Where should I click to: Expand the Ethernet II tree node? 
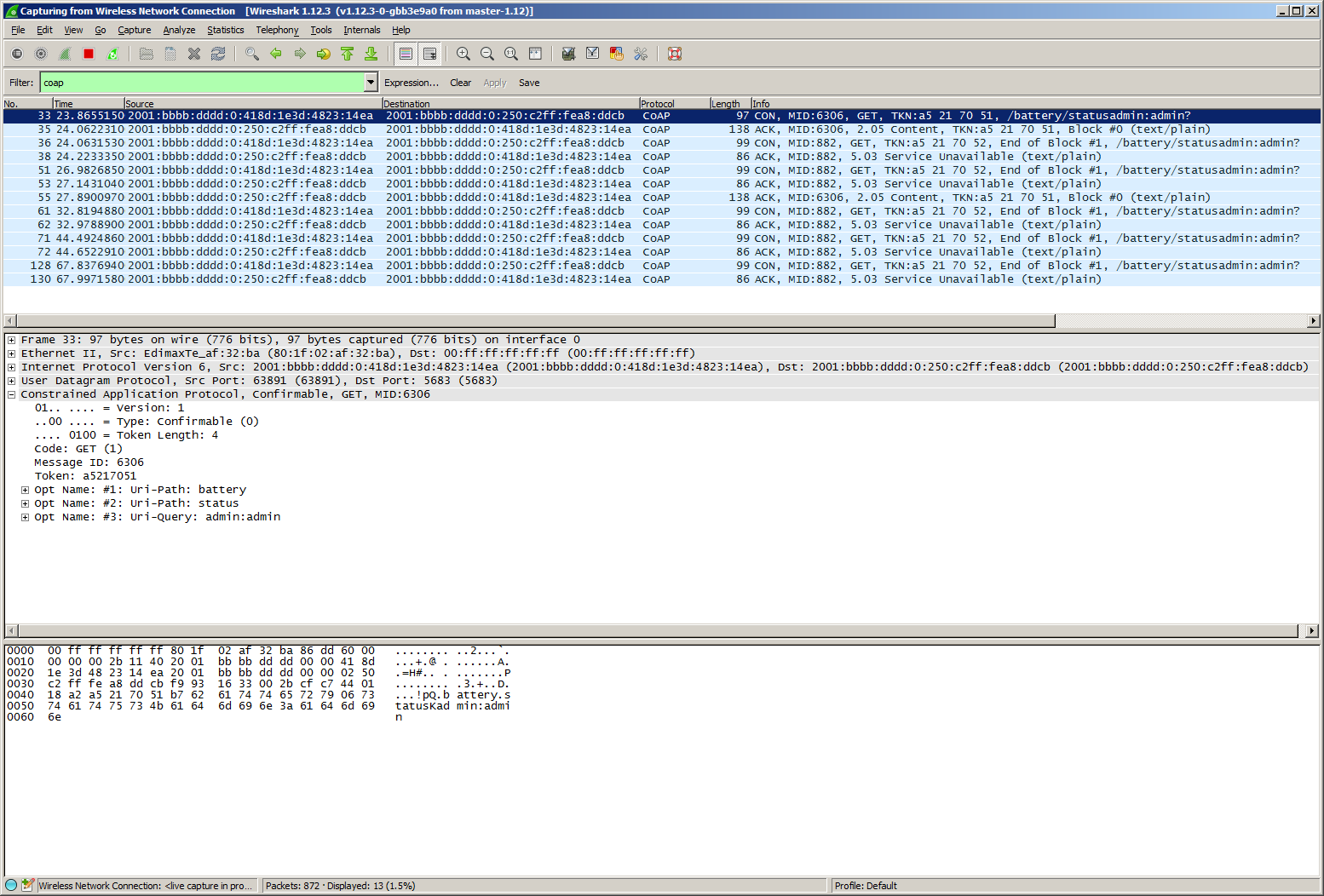[x=12, y=353]
